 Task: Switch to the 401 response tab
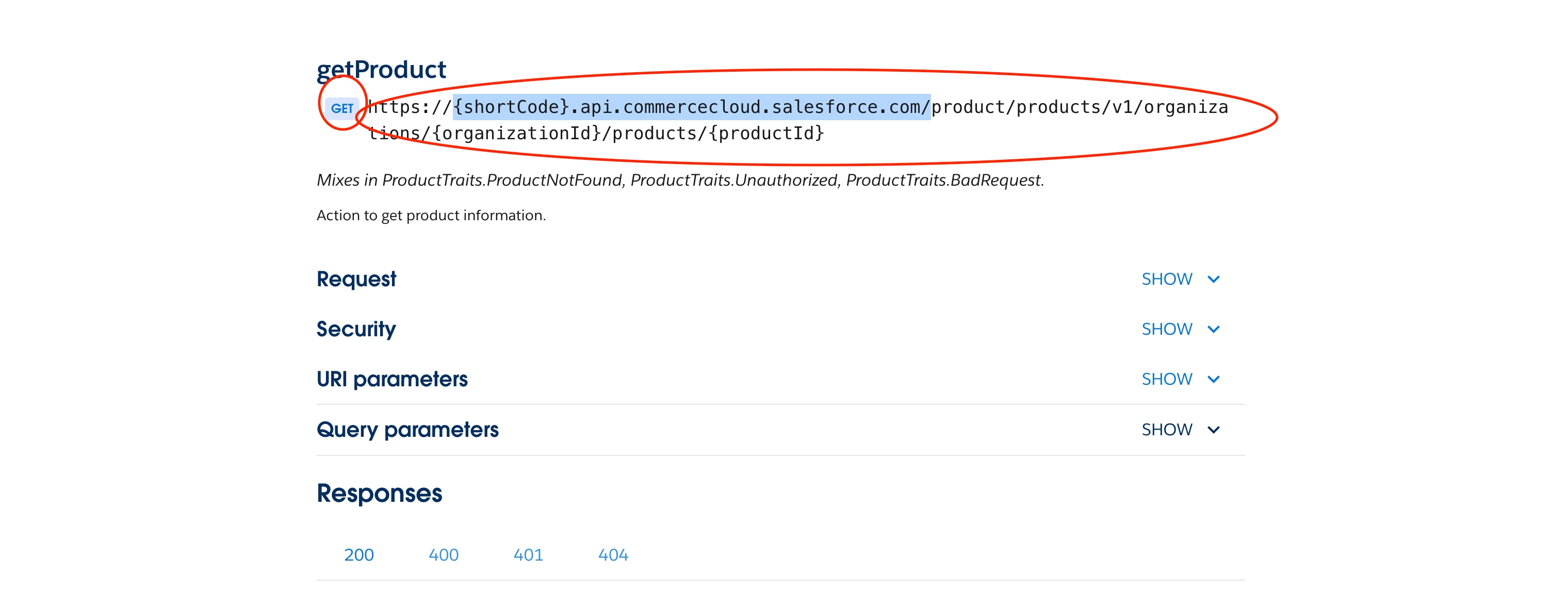tap(528, 555)
